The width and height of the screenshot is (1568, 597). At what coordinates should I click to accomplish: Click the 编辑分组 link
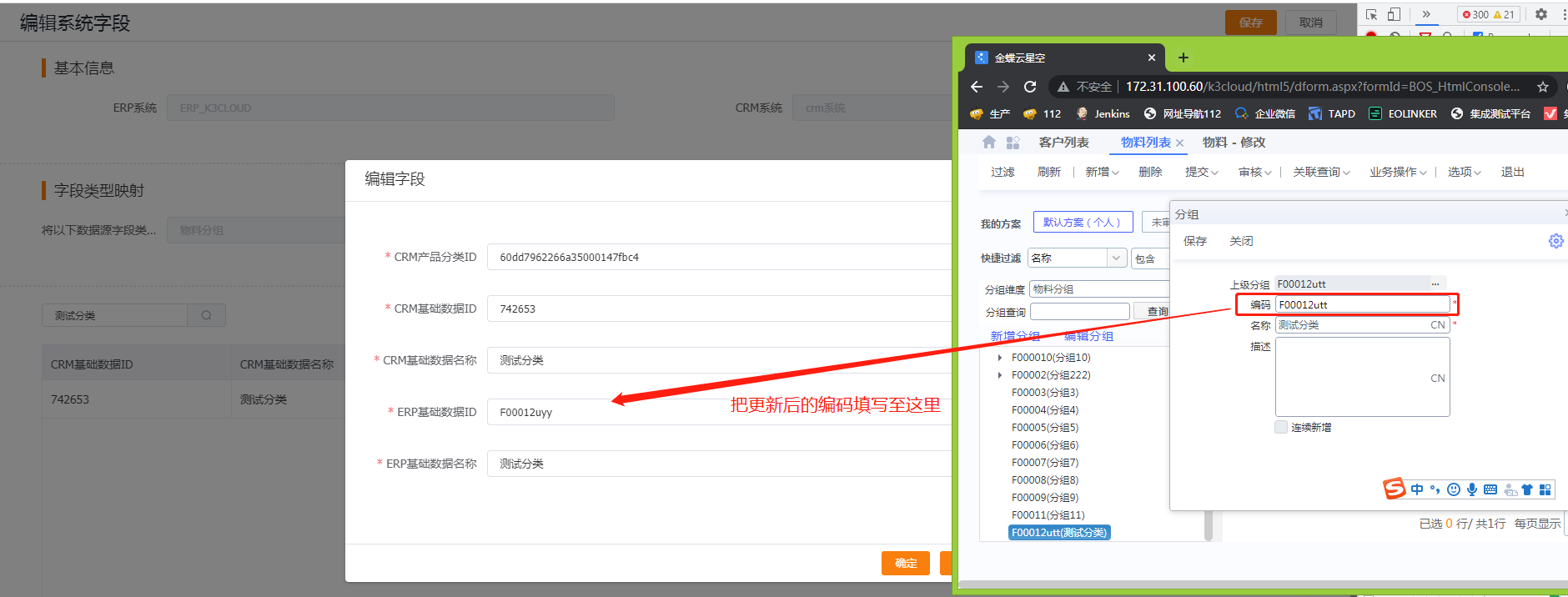[x=1088, y=336]
